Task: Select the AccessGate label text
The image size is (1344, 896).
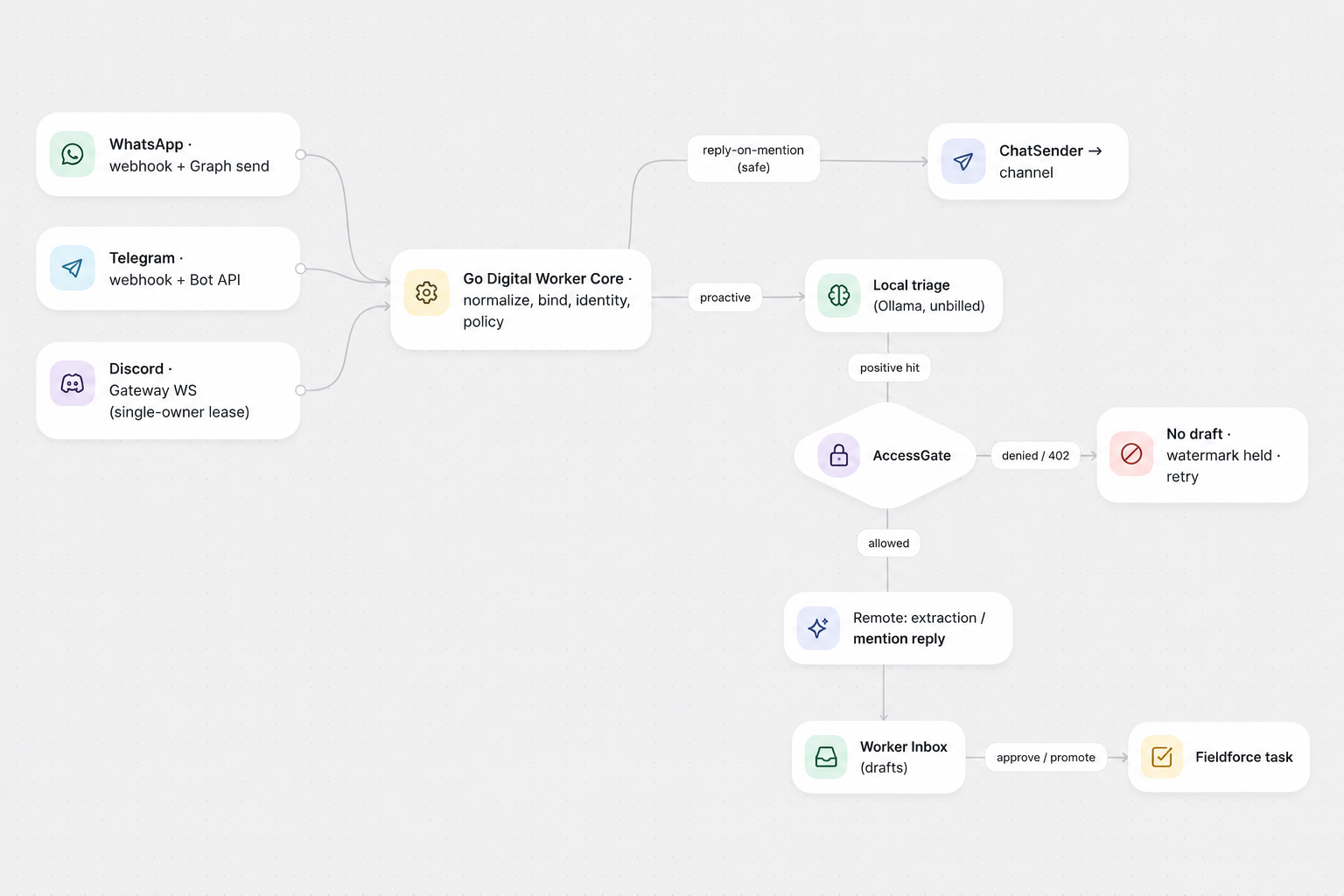Action: pos(912,456)
